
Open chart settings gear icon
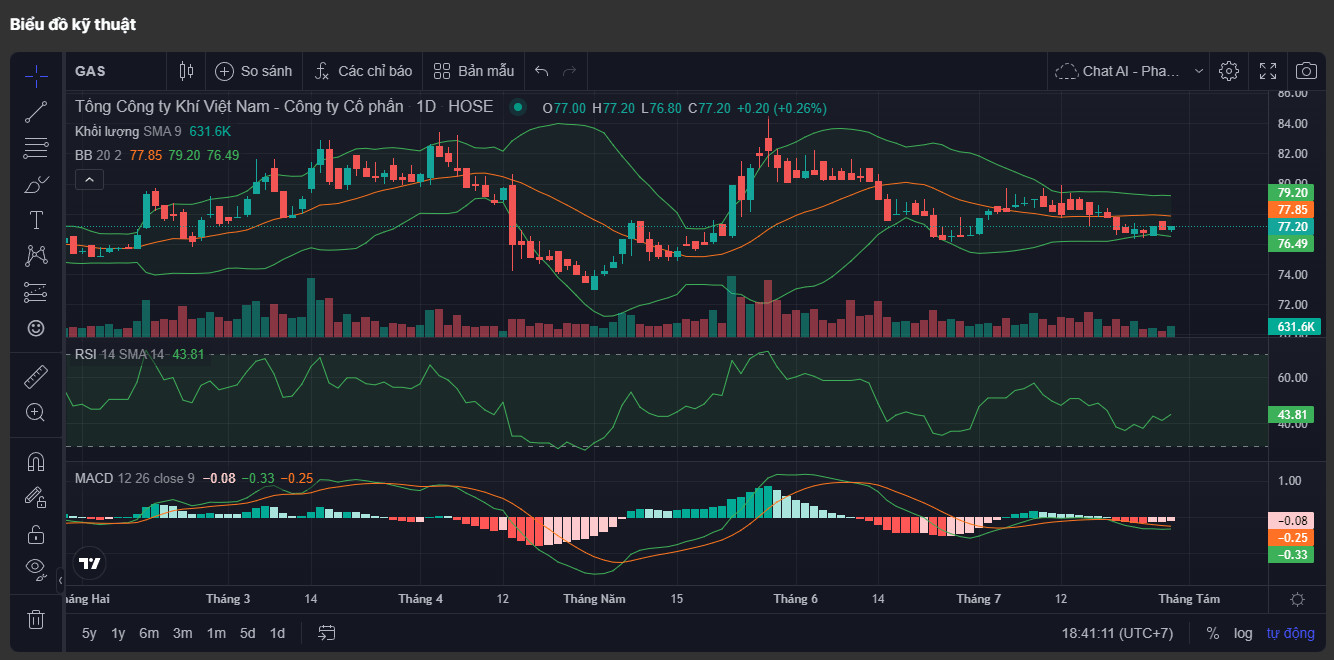[1229, 71]
